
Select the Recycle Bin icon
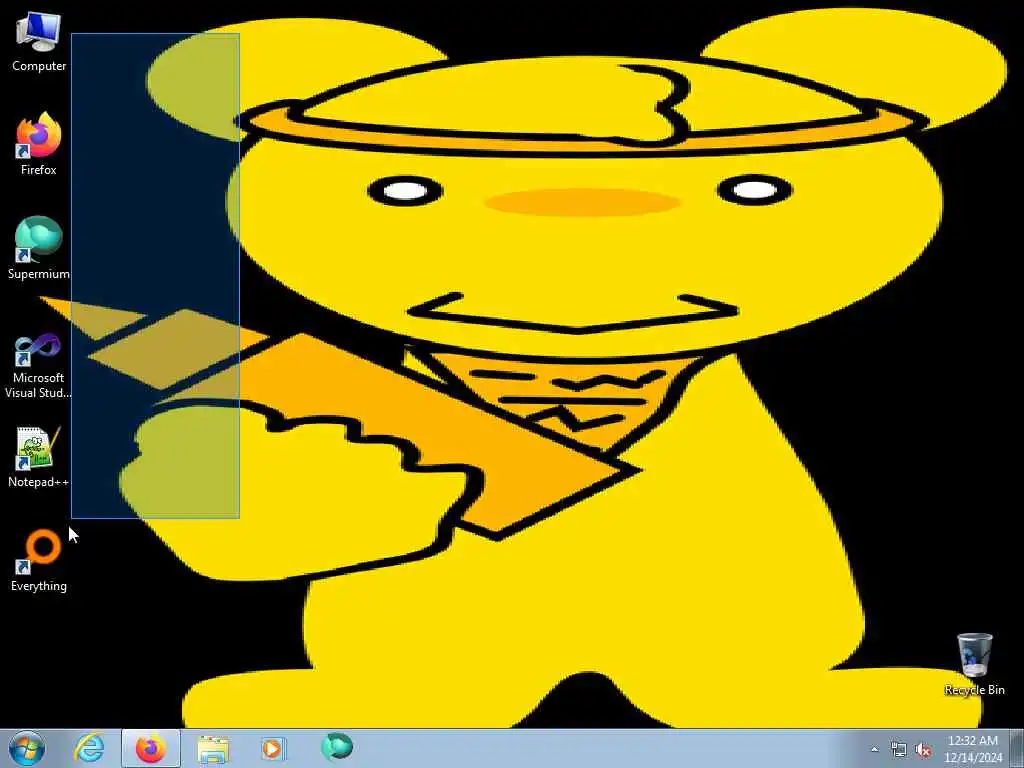974,664
